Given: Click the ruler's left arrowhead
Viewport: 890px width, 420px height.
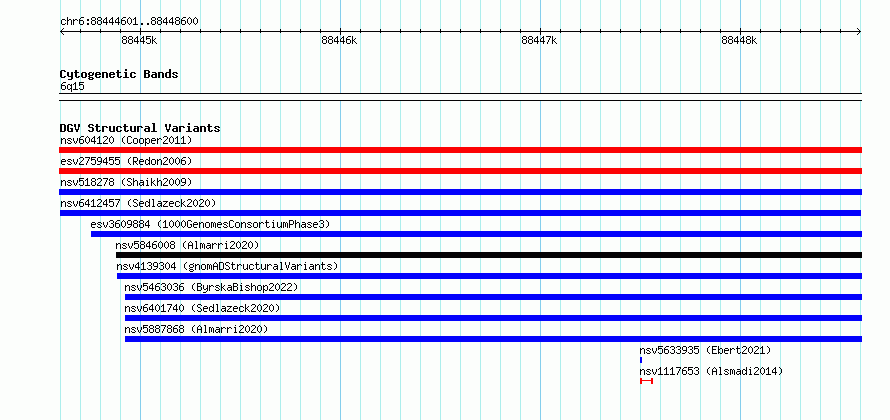Looking at the screenshot, I should (62, 32).
